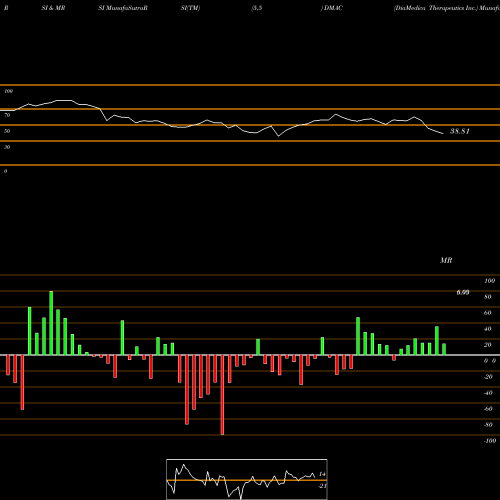500x500 pixels.
Task: Click the 100 label on upper RSI axis
Action: 8,91
